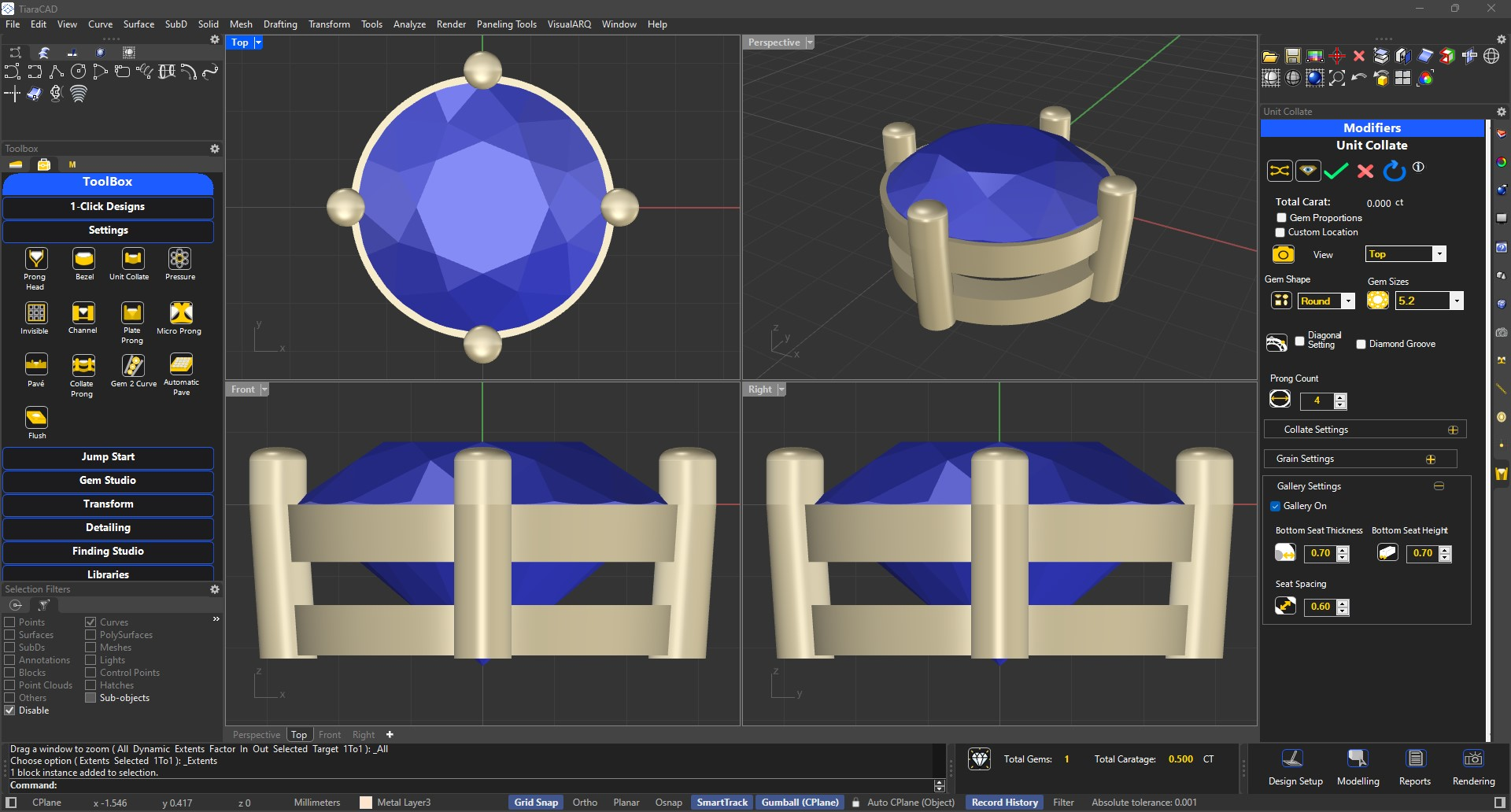Click the Channel setting icon
Image resolution: width=1511 pixels, height=812 pixels.
pos(83,313)
